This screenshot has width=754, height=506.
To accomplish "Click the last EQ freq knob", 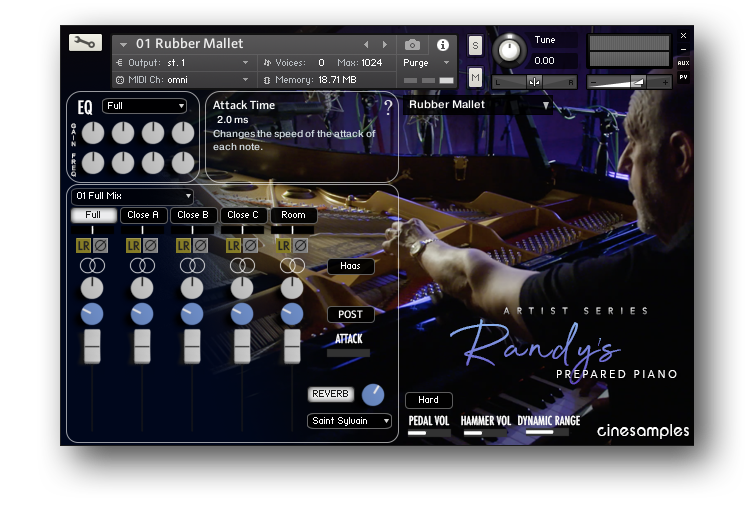I will 183,163.
